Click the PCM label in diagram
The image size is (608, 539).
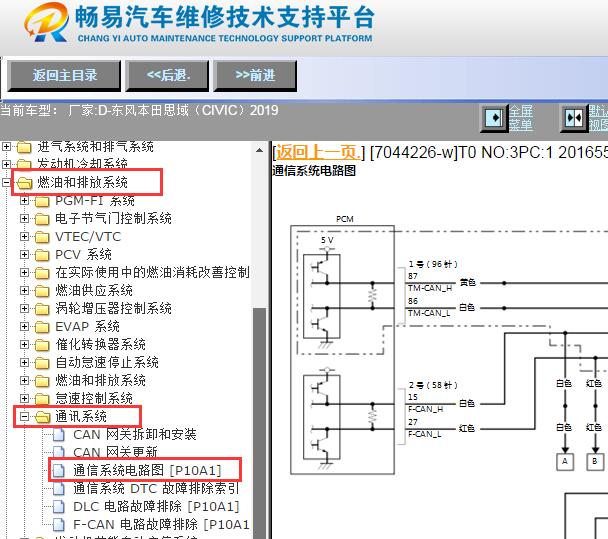[345, 219]
